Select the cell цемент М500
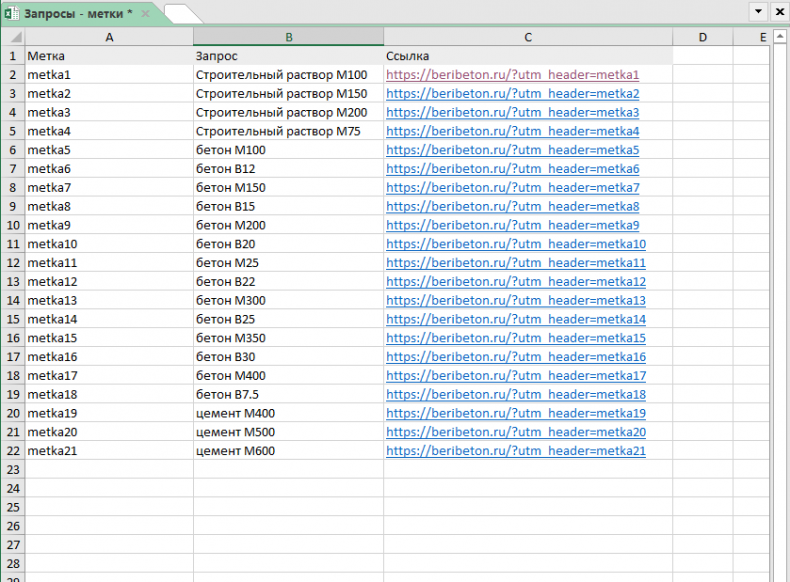The width and height of the screenshot is (790, 582). [x=235, y=432]
